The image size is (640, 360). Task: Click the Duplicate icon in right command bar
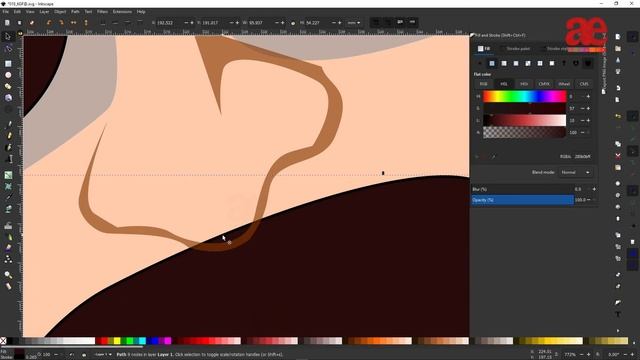coord(618,144)
